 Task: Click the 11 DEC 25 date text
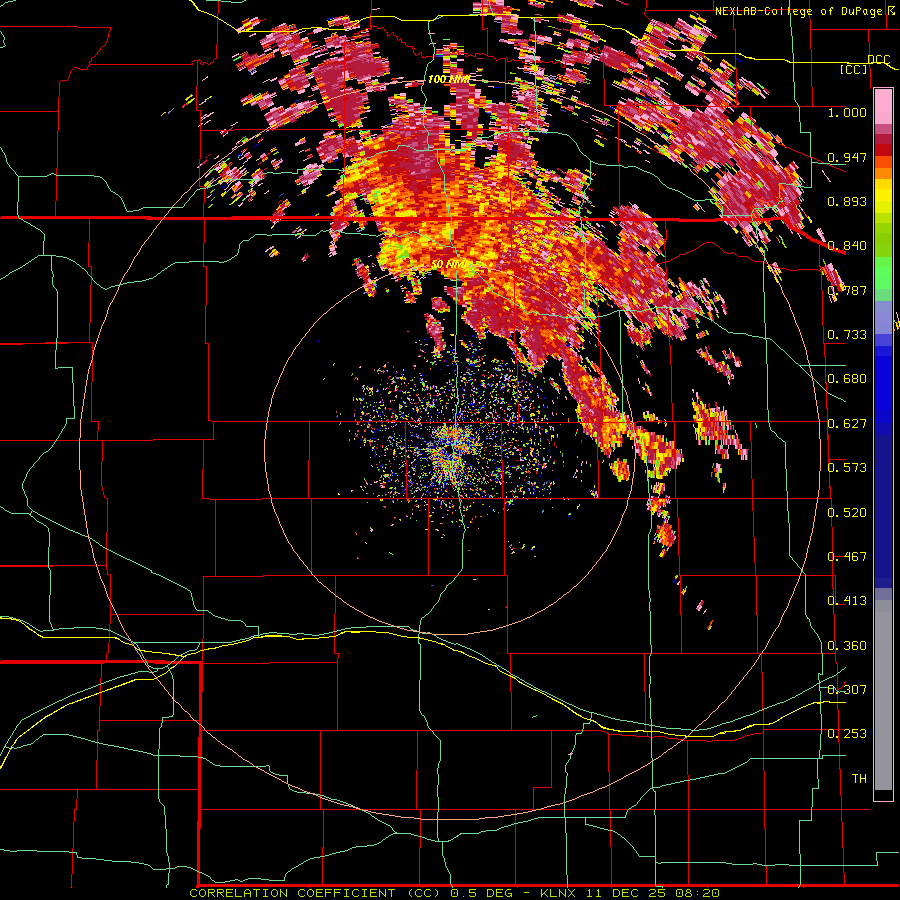pyautogui.click(x=626, y=893)
